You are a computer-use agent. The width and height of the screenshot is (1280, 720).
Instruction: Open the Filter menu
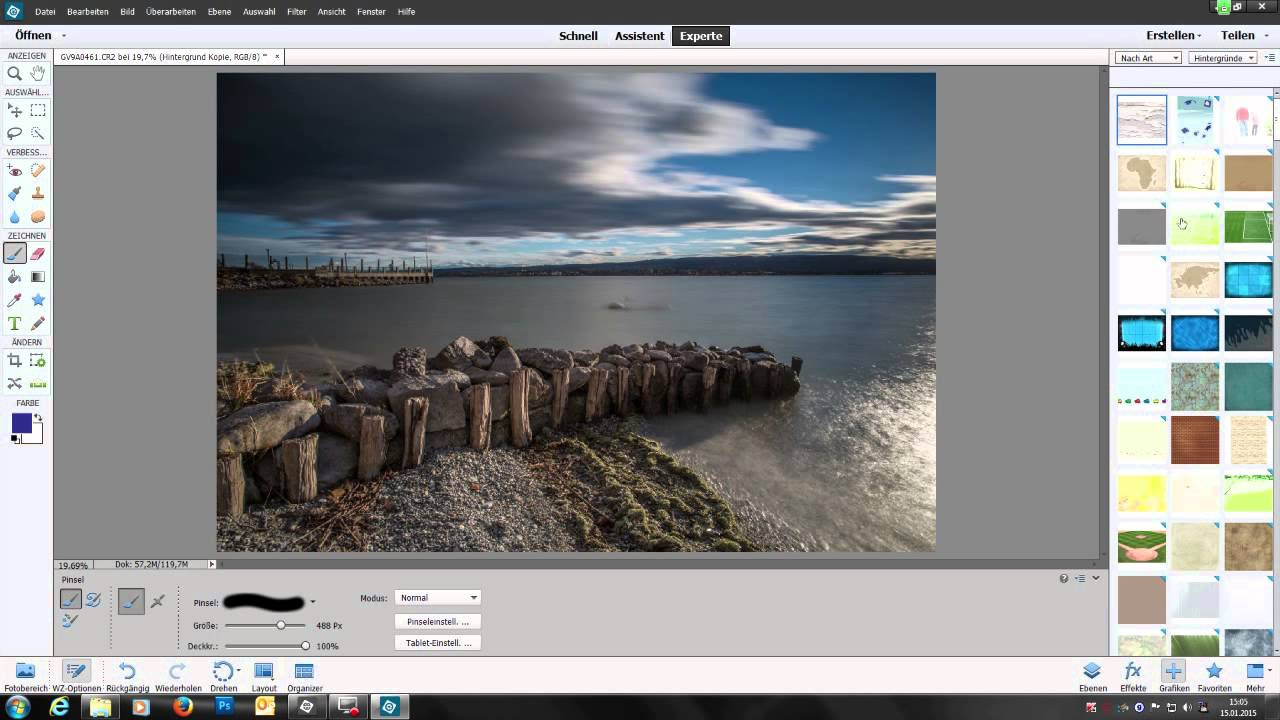click(x=296, y=12)
